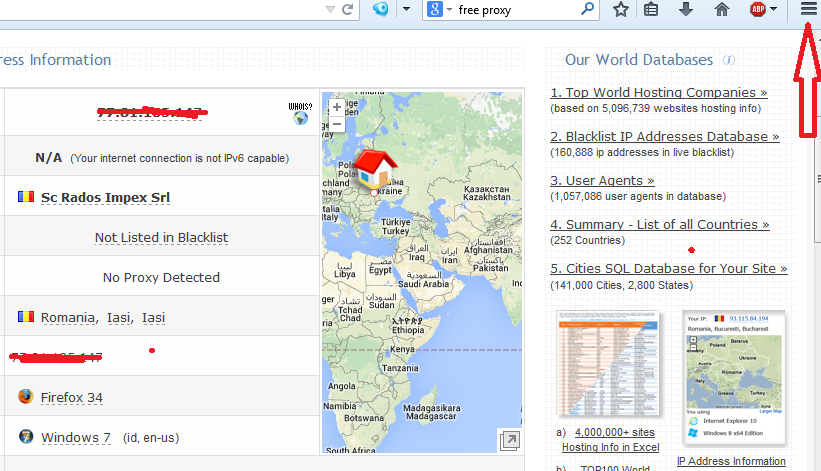Screen dimensions: 821x471
Task: Open Google search engine selector
Action: click(x=439, y=9)
